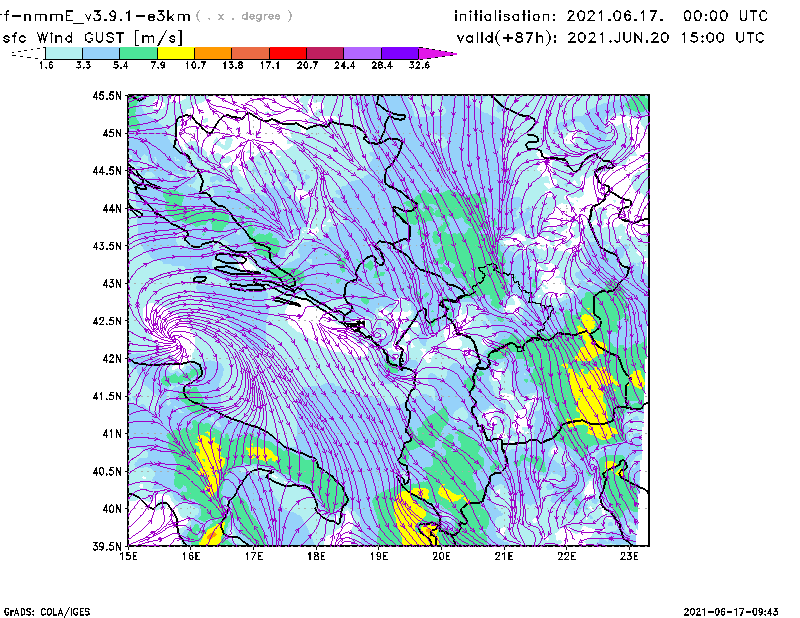Click the magenta arrow end of the legend
The width and height of the screenshot is (800, 618).
(x=436, y=53)
